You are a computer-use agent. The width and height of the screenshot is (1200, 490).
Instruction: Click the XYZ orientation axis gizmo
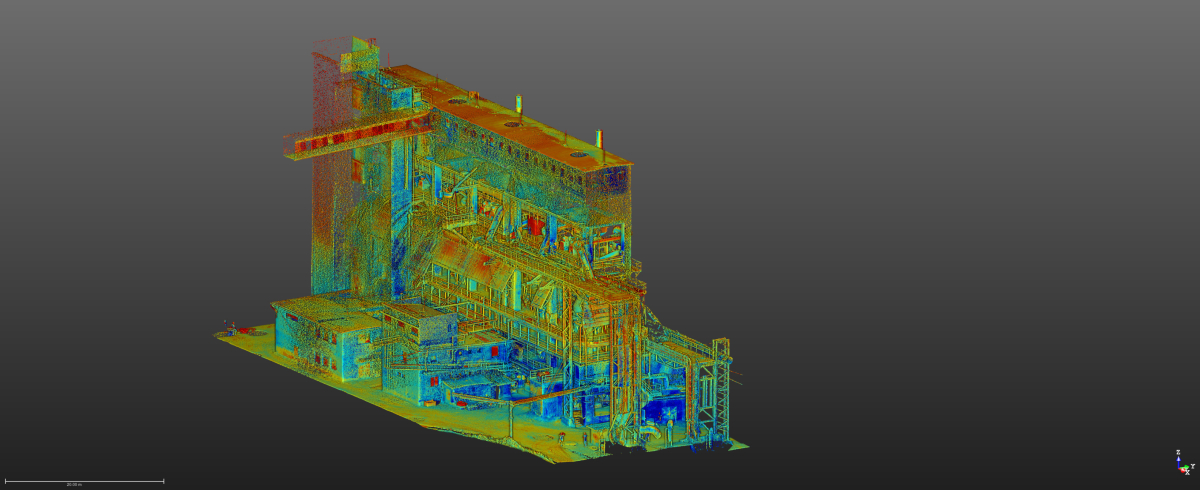(1184, 463)
